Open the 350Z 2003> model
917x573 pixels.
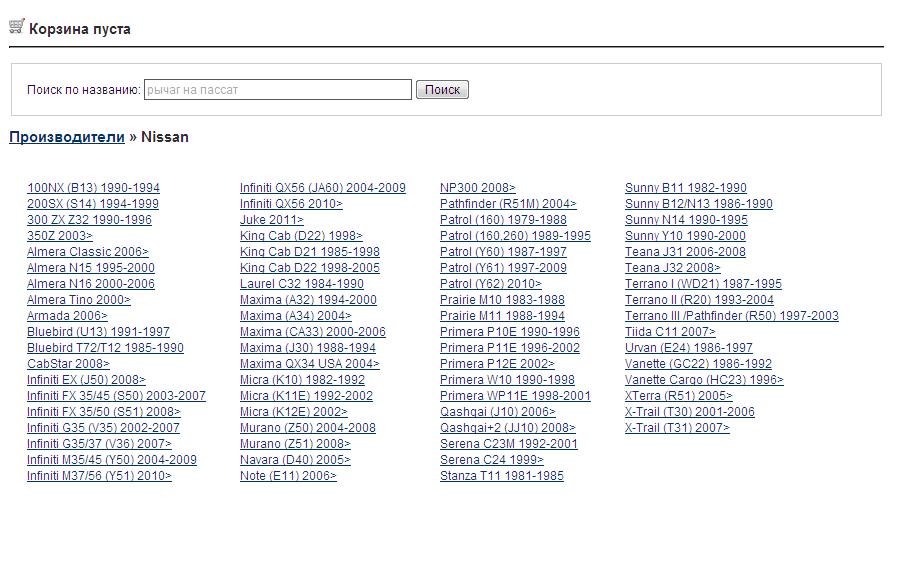coord(60,236)
